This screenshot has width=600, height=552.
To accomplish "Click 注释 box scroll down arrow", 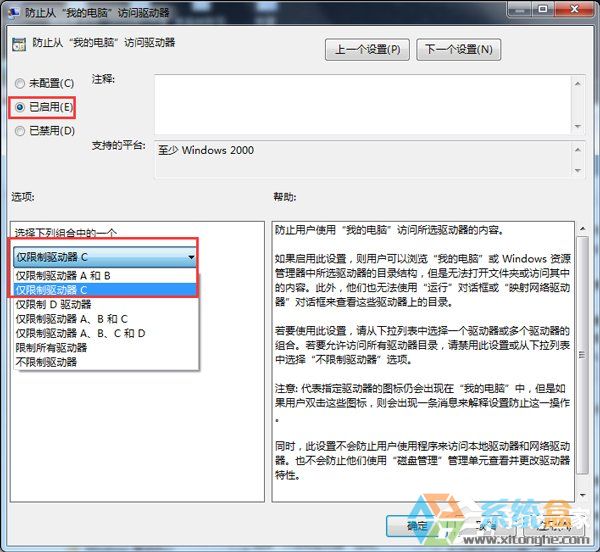I will (578, 126).
